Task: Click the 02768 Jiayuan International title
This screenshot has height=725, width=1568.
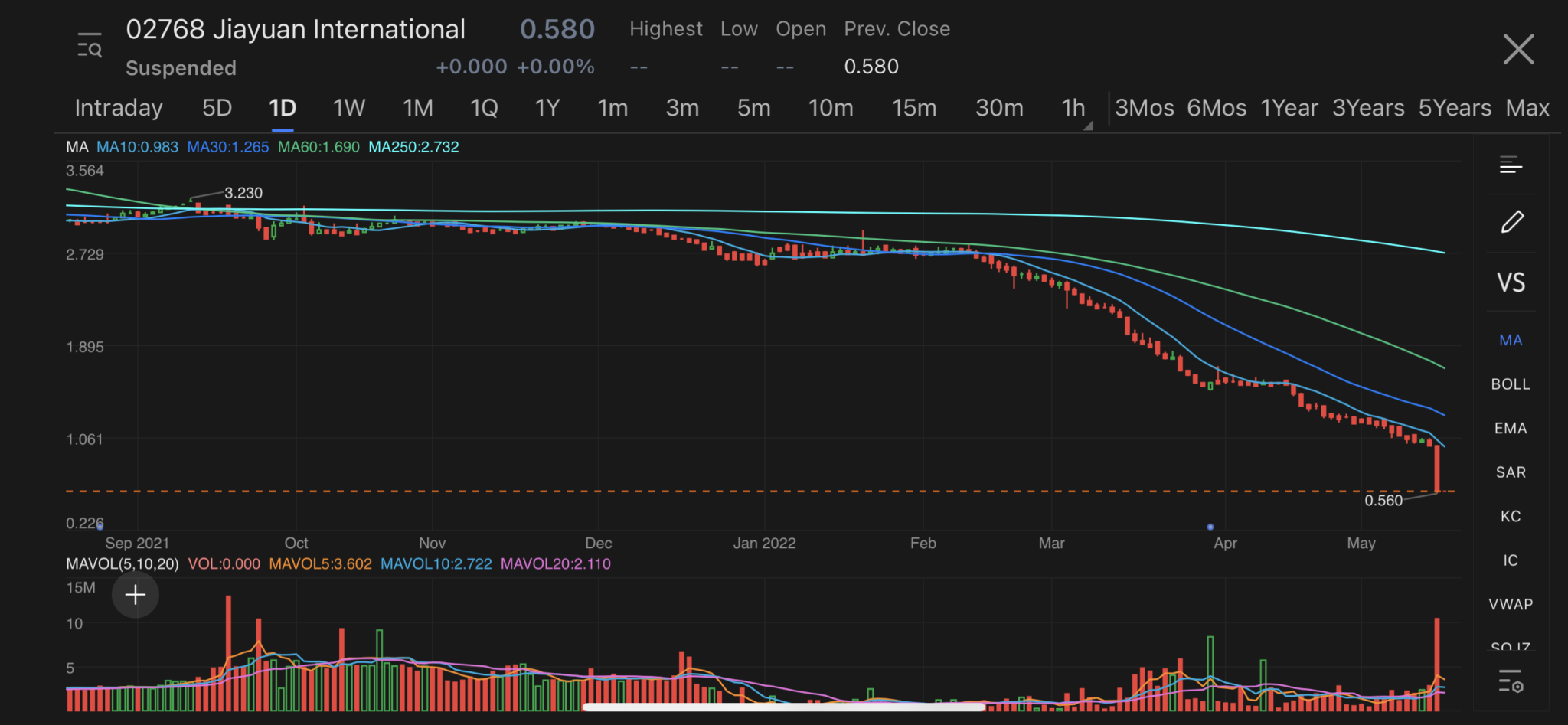Action: (x=296, y=29)
